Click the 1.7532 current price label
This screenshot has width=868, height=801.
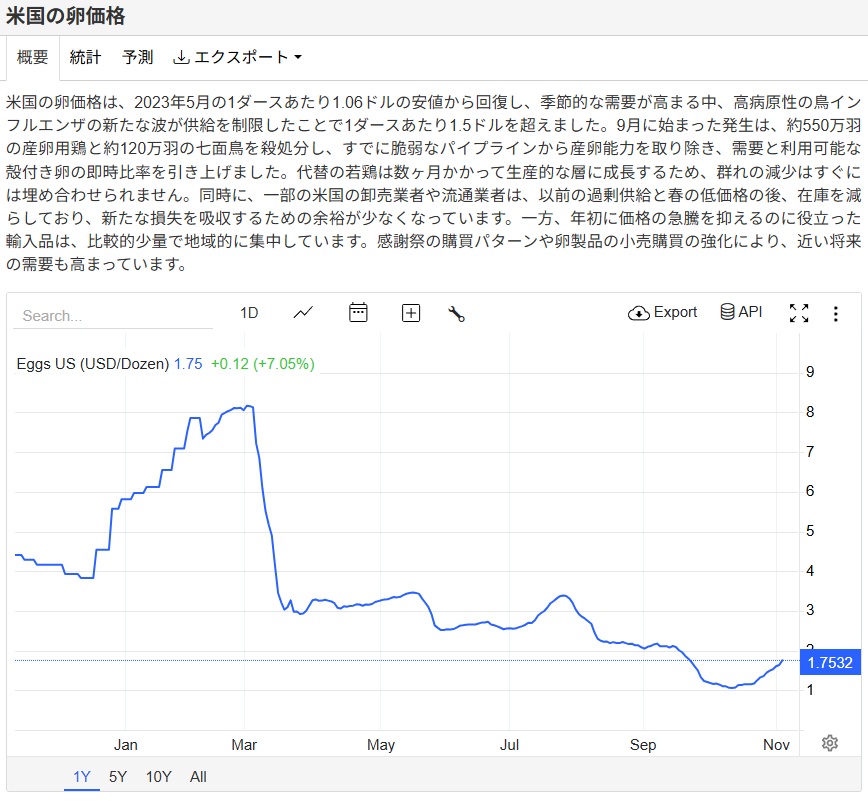point(830,661)
